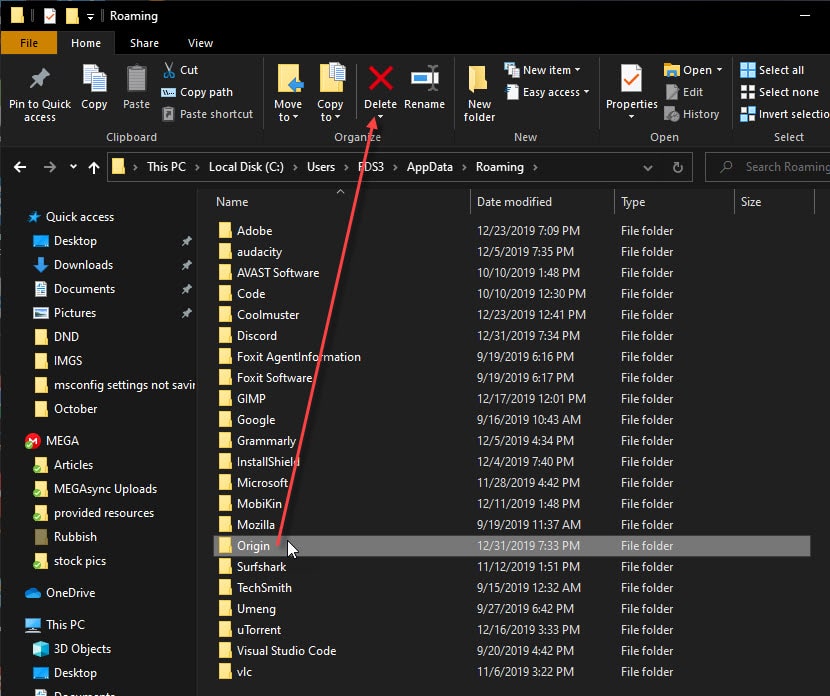The height and width of the screenshot is (696, 830).
Task: Click properties icon in title bar
Action: [50, 16]
